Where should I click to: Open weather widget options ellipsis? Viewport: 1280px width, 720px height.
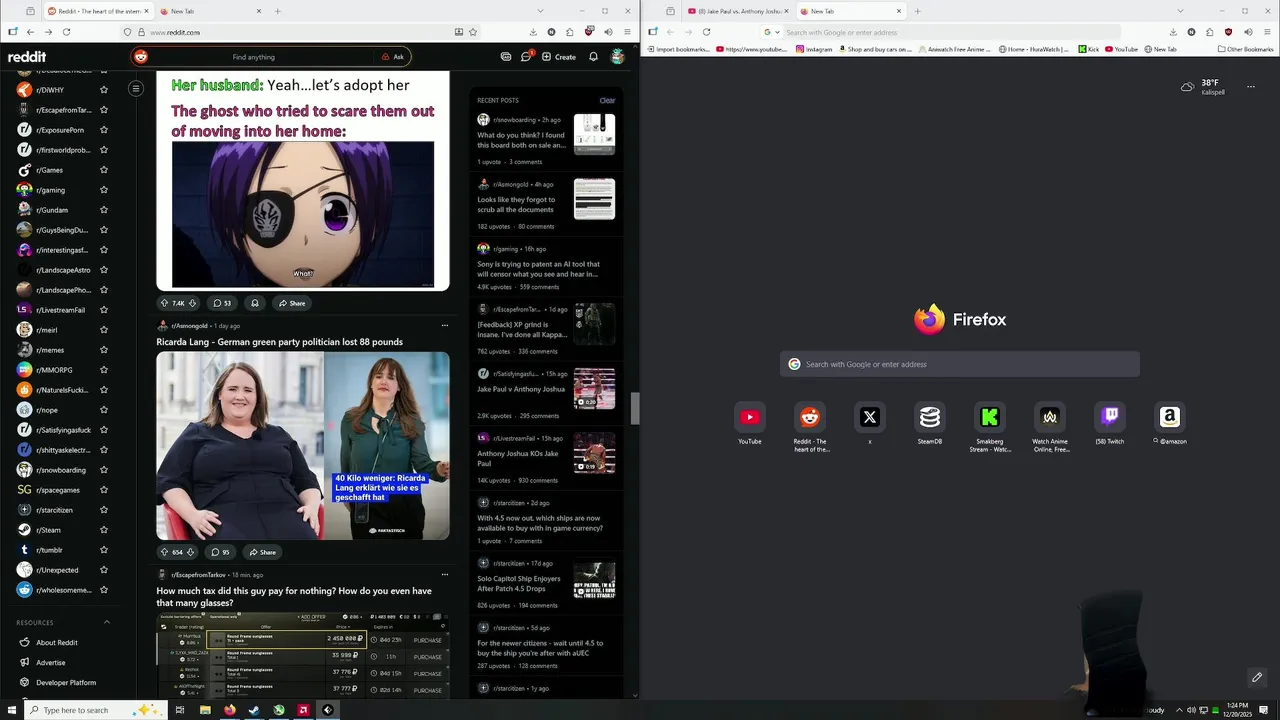point(1250,87)
